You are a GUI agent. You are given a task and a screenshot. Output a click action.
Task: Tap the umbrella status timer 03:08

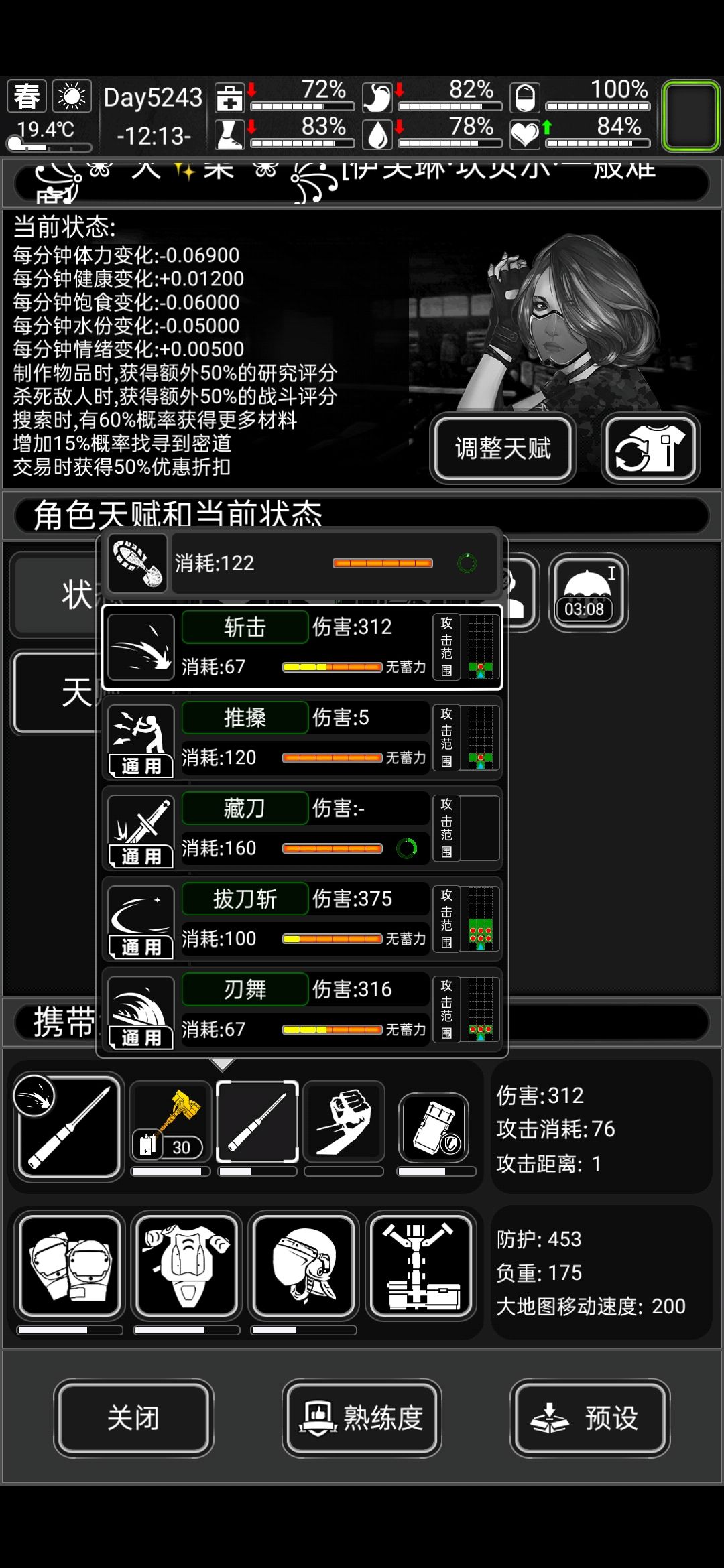pos(588,592)
